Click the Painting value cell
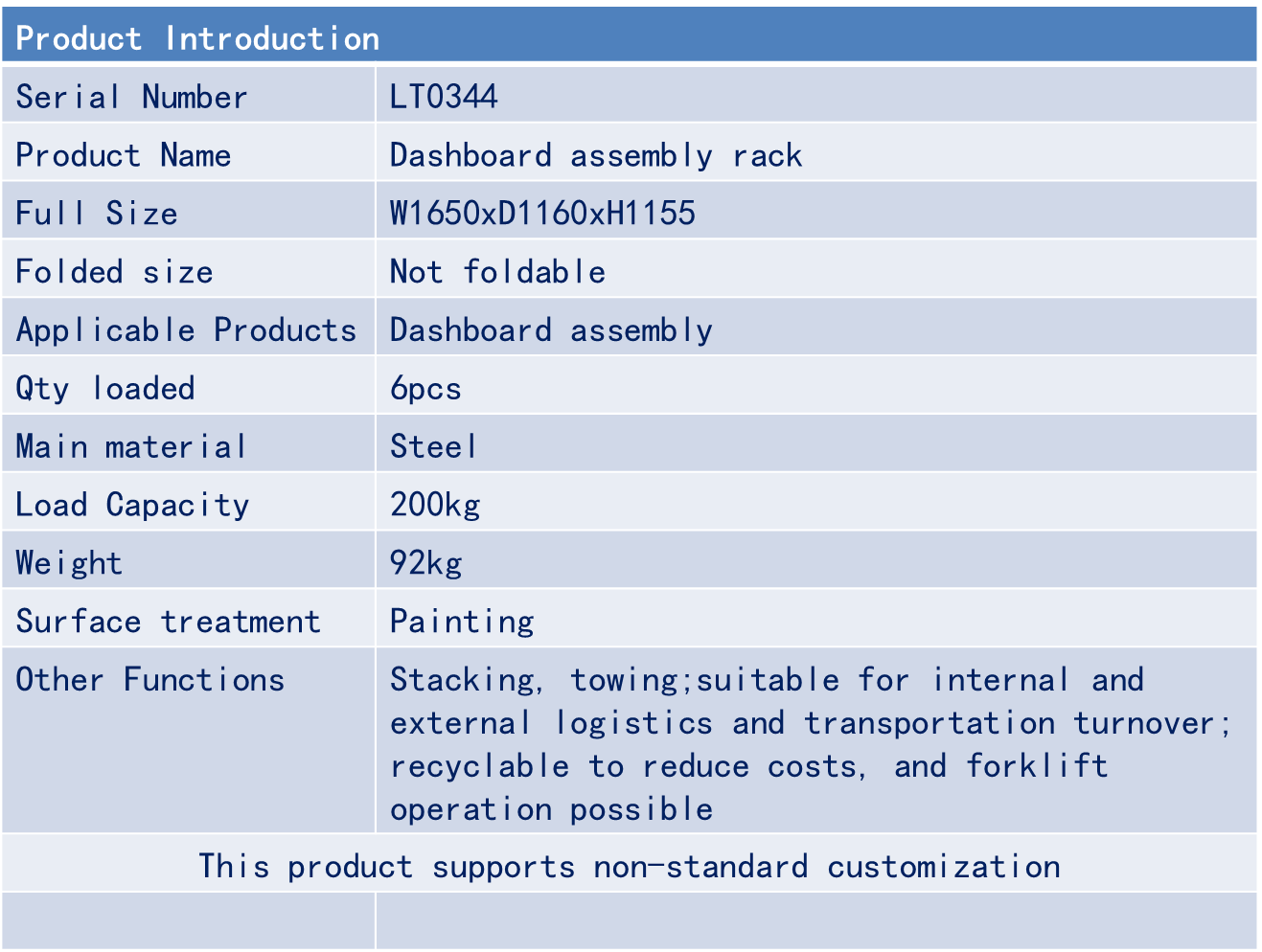The width and height of the screenshot is (1262, 952). pos(462,622)
